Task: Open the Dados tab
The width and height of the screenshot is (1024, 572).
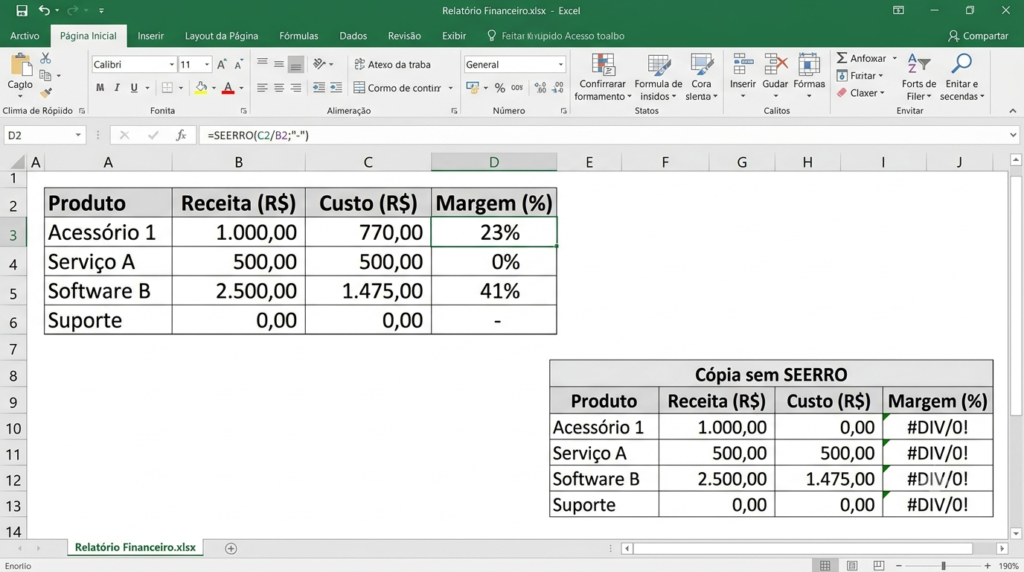Action: [353, 36]
